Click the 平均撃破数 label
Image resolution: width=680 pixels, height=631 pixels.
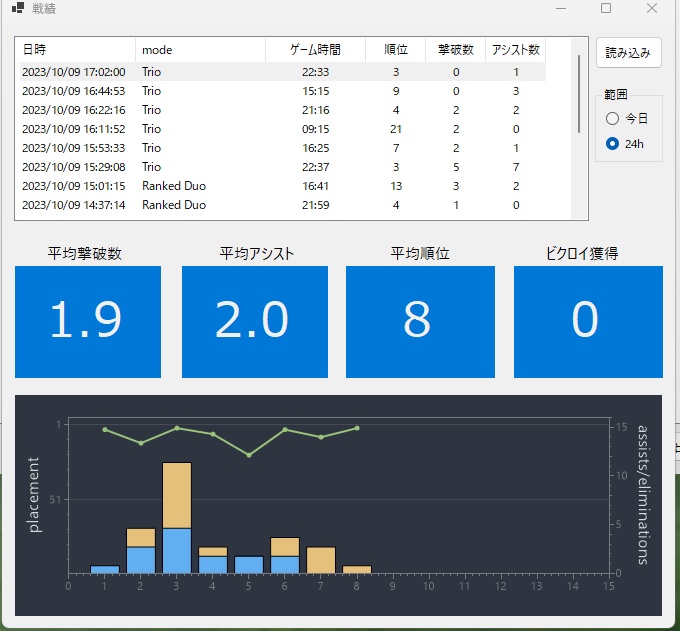tap(85, 254)
